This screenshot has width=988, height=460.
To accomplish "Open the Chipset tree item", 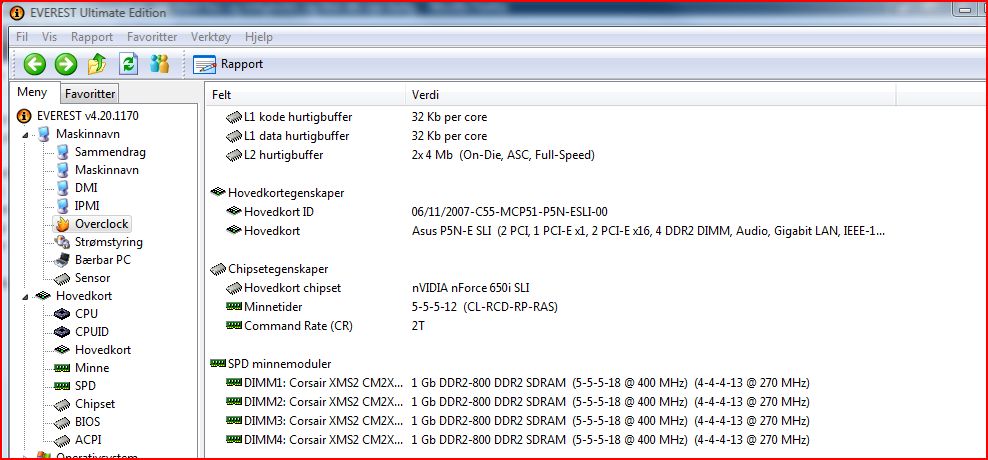I will (x=86, y=404).
